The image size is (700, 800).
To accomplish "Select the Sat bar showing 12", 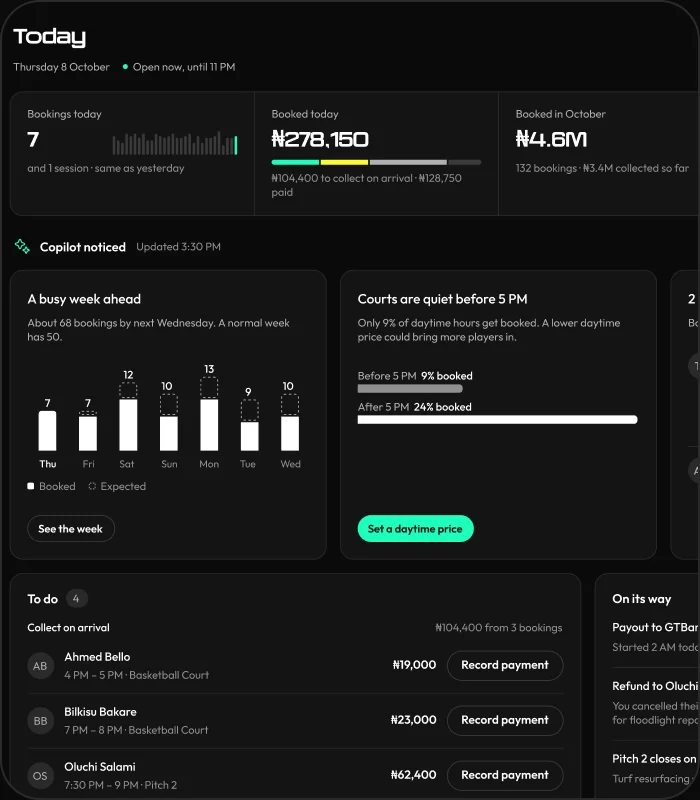I will click(x=128, y=416).
